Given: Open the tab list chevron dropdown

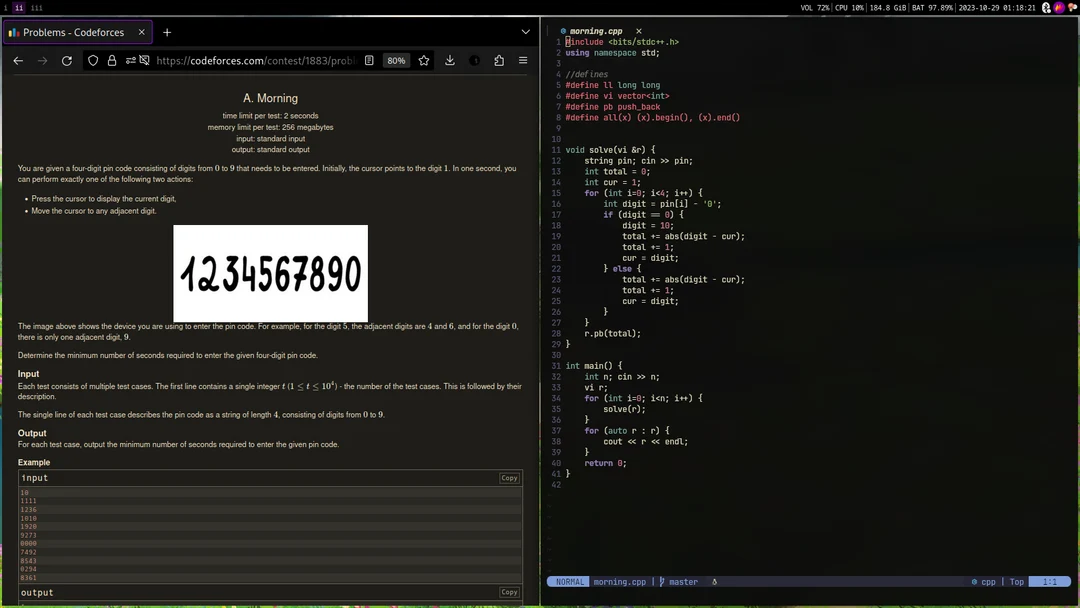Looking at the screenshot, I should coord(525,32).
